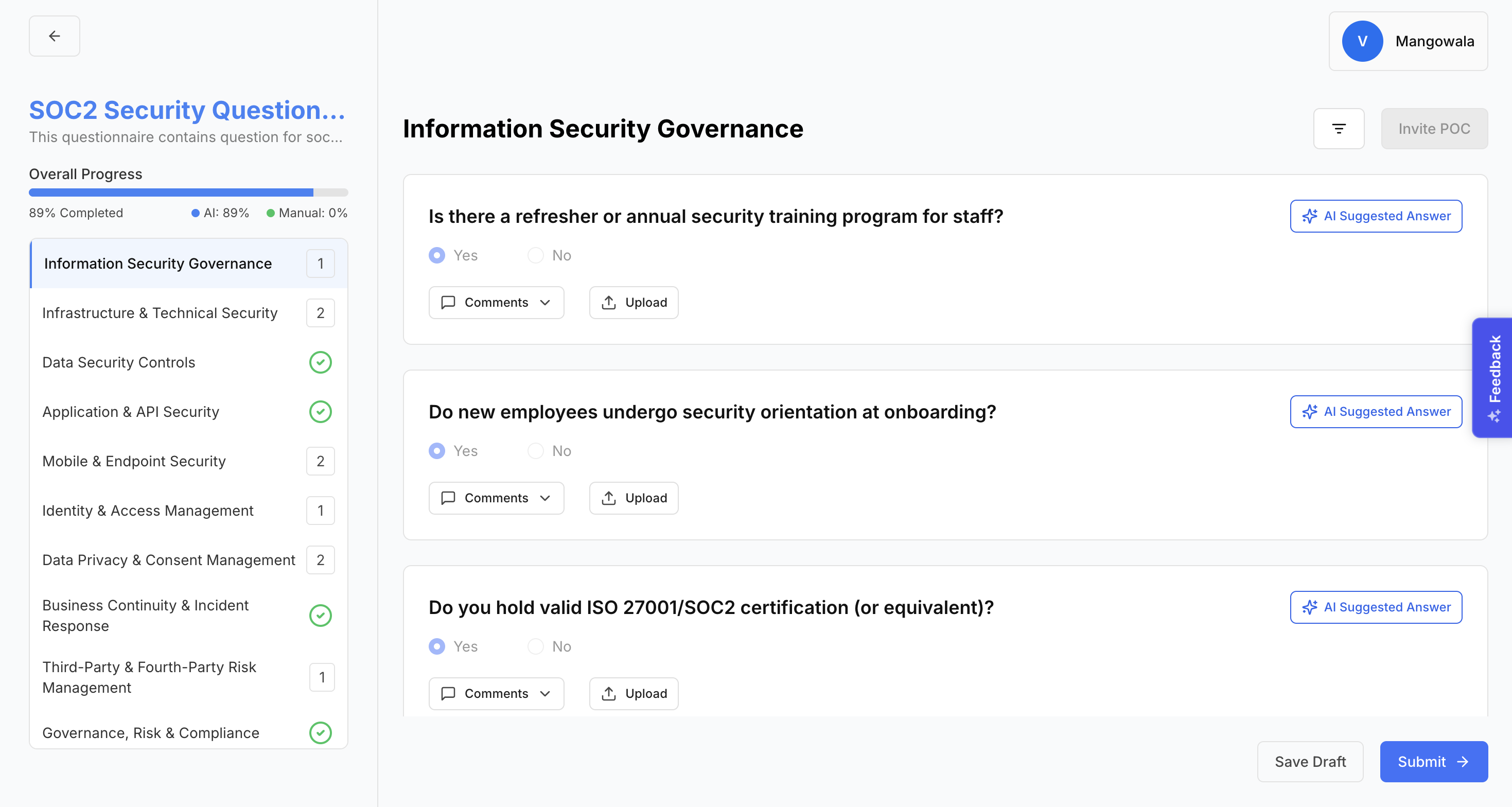Open the filter options icon
The width and height of the screenshot is (1512, 807).
coord(1338,129)
